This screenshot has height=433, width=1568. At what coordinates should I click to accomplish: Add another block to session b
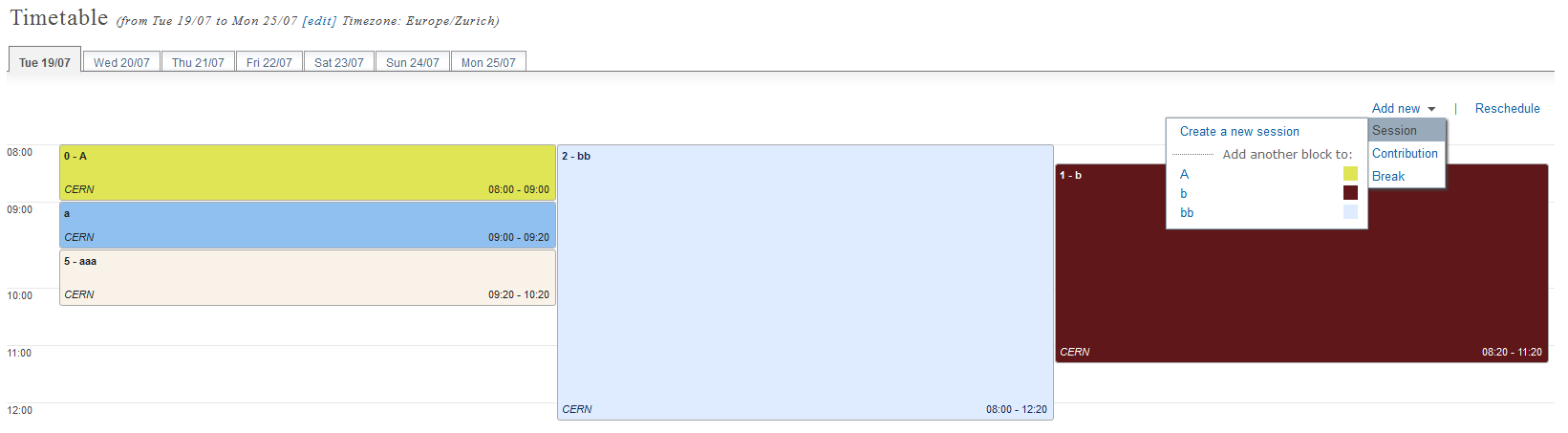1183,193
